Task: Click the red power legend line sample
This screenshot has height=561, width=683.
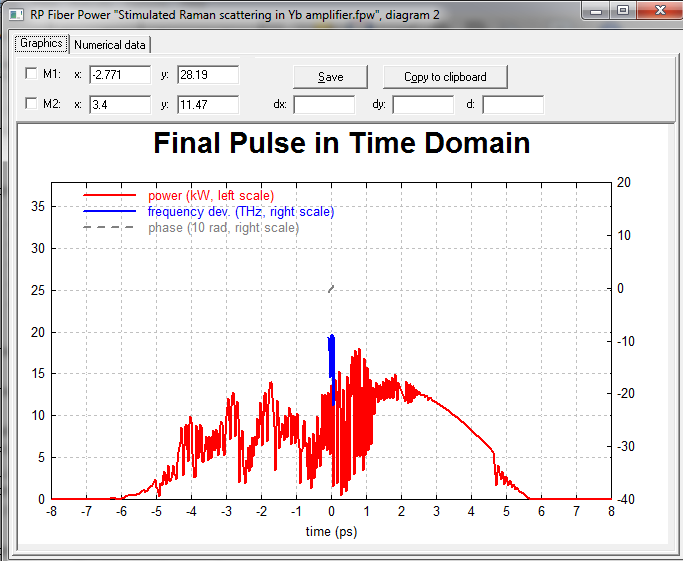Action: [110, 196]
